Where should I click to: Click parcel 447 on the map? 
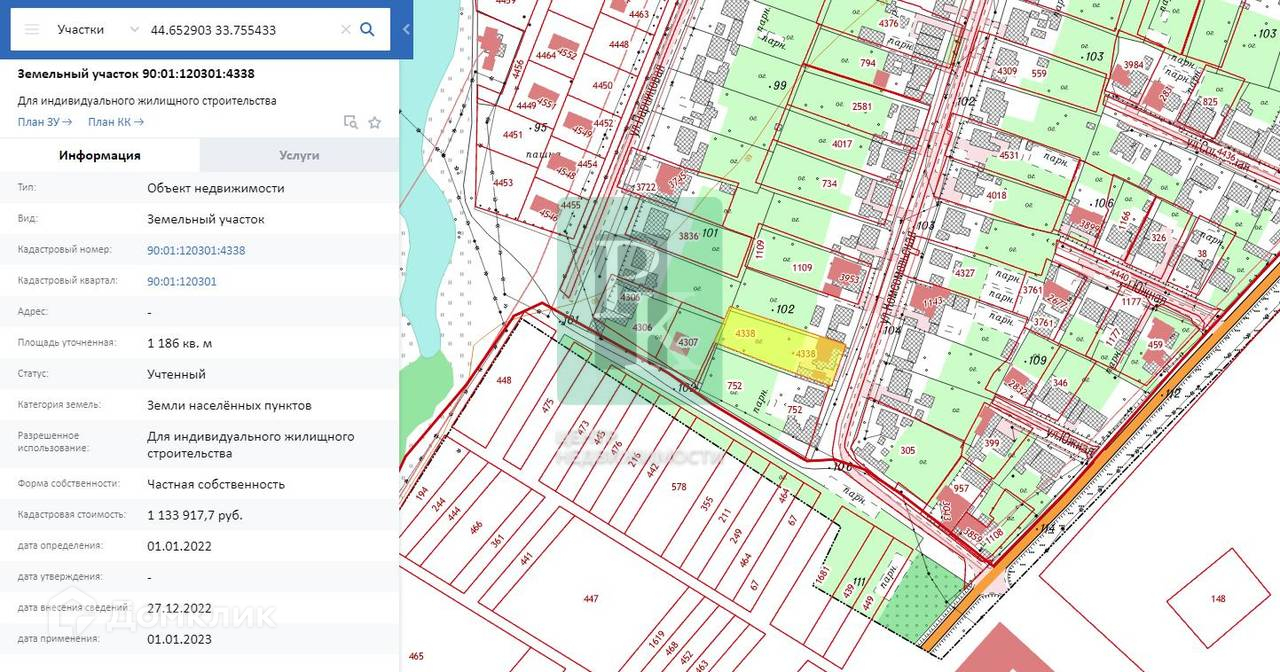591,598
